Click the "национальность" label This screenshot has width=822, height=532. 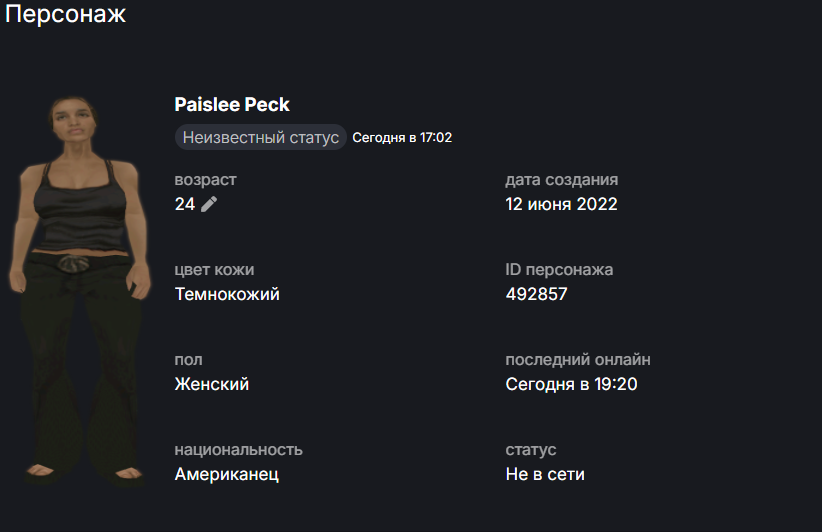[x=238, y=450]
